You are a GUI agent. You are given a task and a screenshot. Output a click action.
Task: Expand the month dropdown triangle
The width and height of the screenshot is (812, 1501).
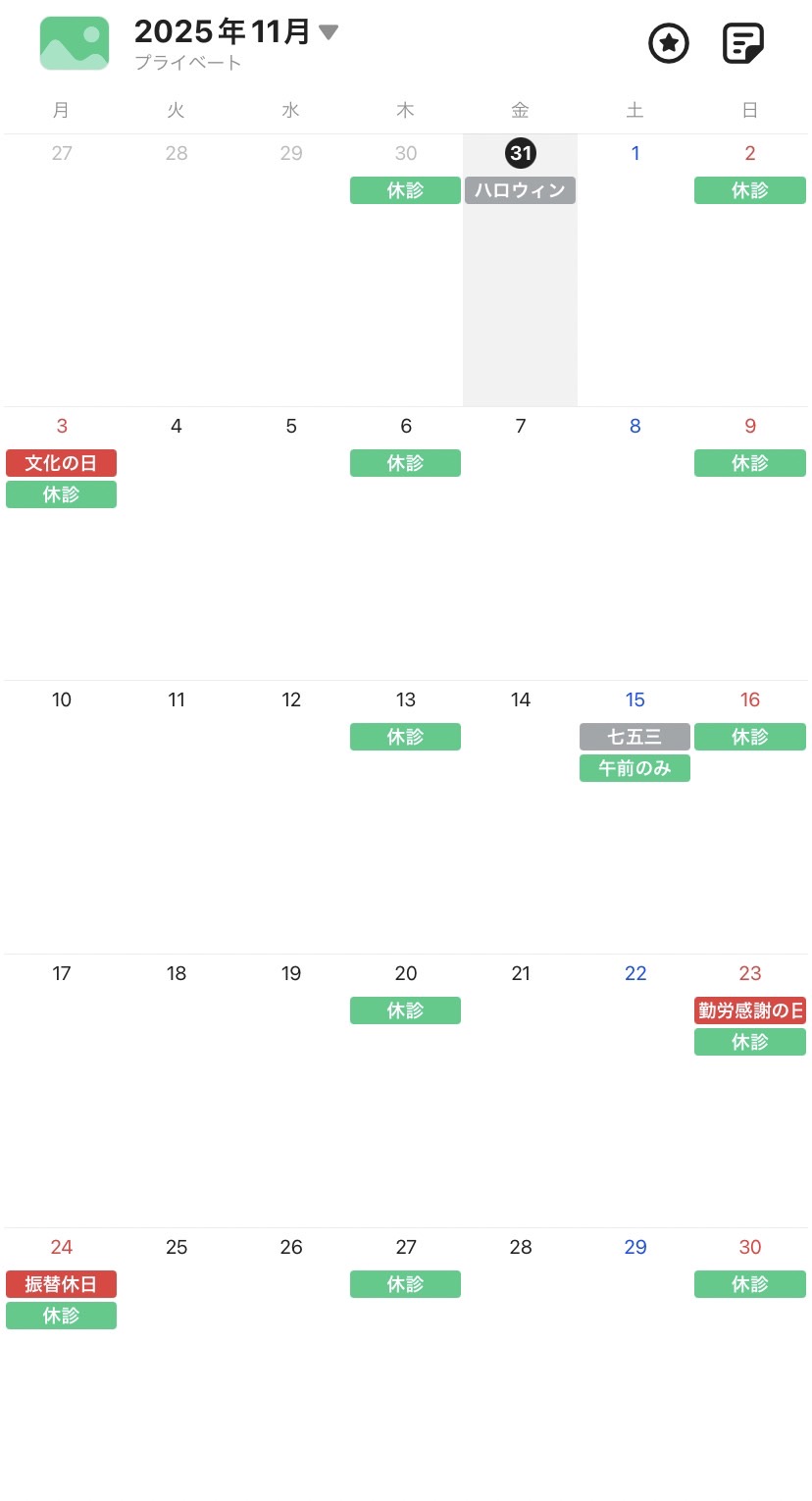329,32
